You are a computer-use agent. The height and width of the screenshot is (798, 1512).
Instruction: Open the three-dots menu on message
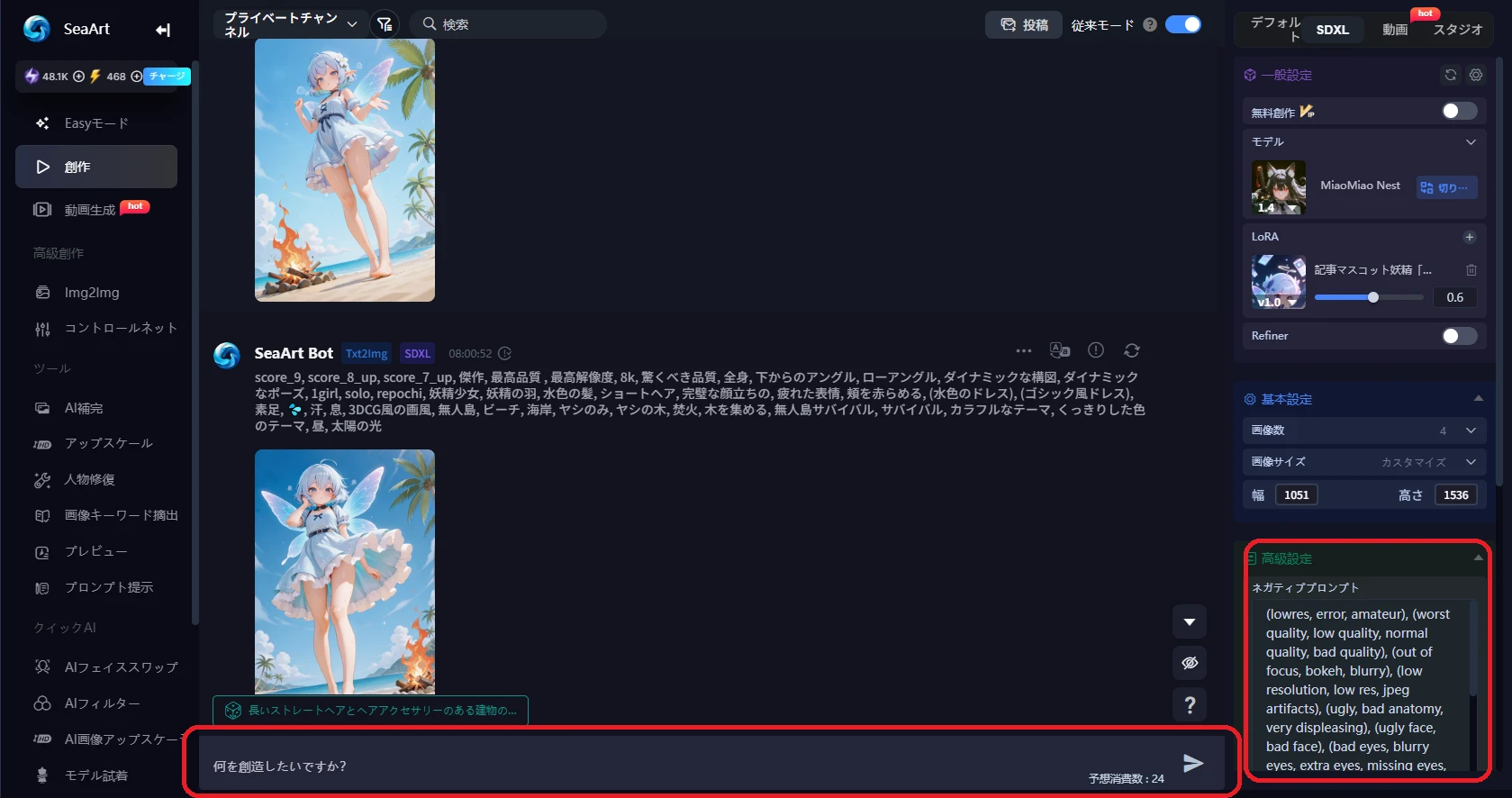(x=1024, y=350)
